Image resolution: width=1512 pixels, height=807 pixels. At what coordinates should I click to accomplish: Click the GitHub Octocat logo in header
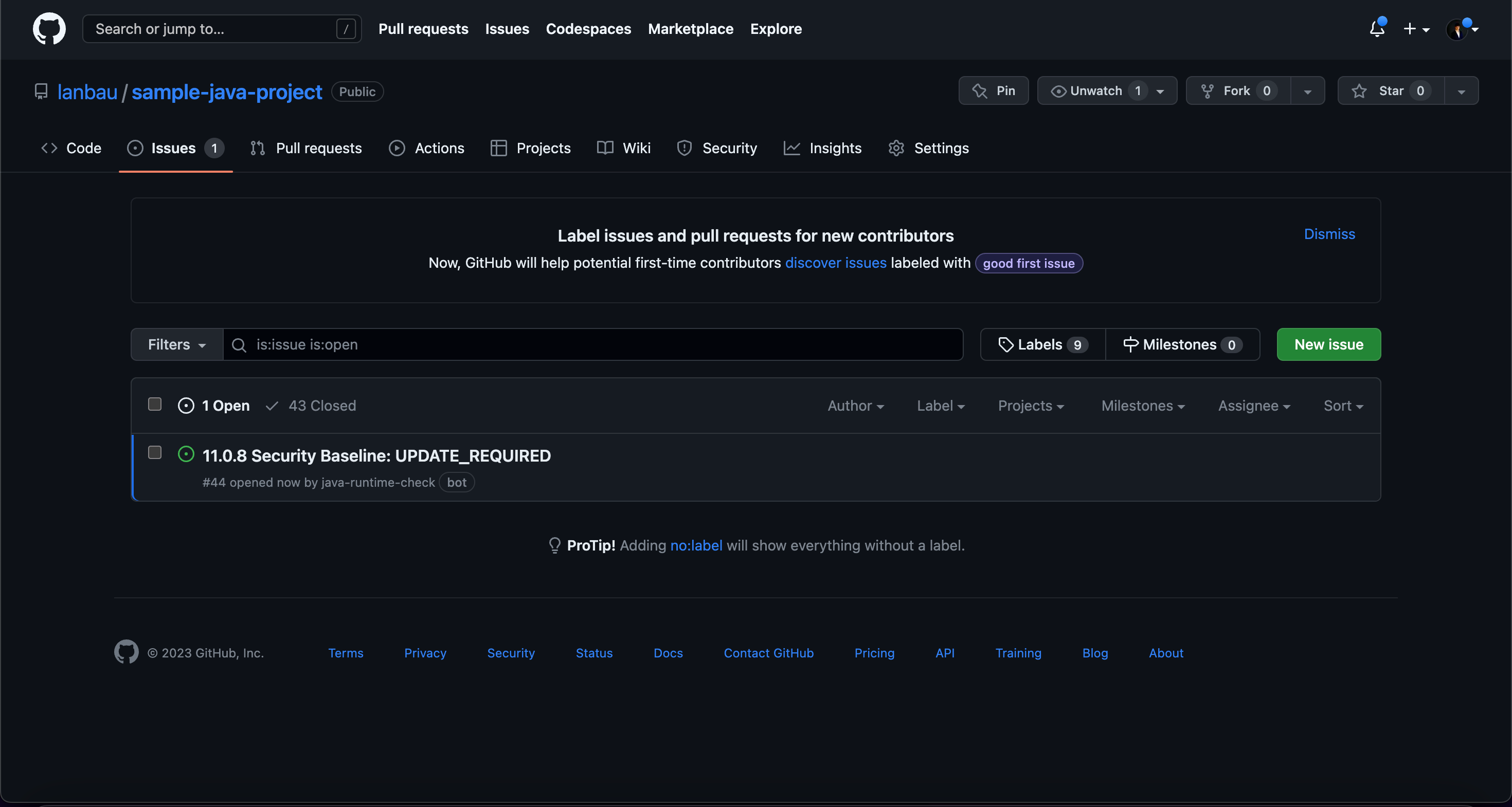(x=49, y=29)
